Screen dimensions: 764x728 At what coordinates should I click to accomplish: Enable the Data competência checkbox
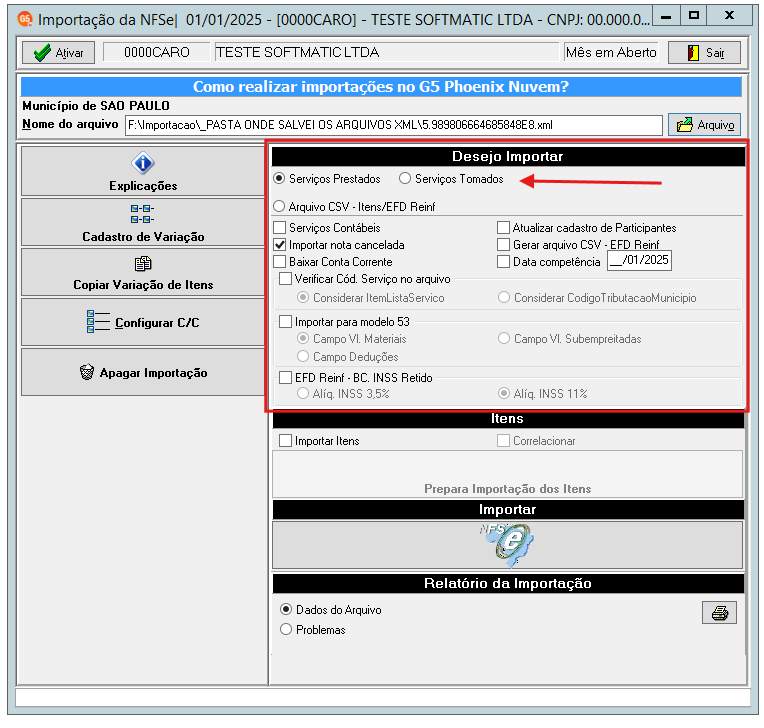tap(503, 262)
